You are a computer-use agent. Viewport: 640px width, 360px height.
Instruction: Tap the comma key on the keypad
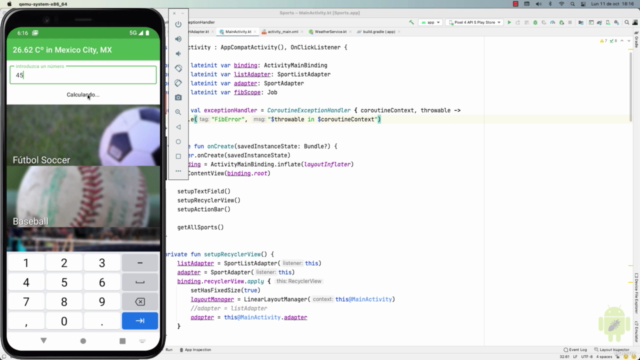[x=26, y=321]
